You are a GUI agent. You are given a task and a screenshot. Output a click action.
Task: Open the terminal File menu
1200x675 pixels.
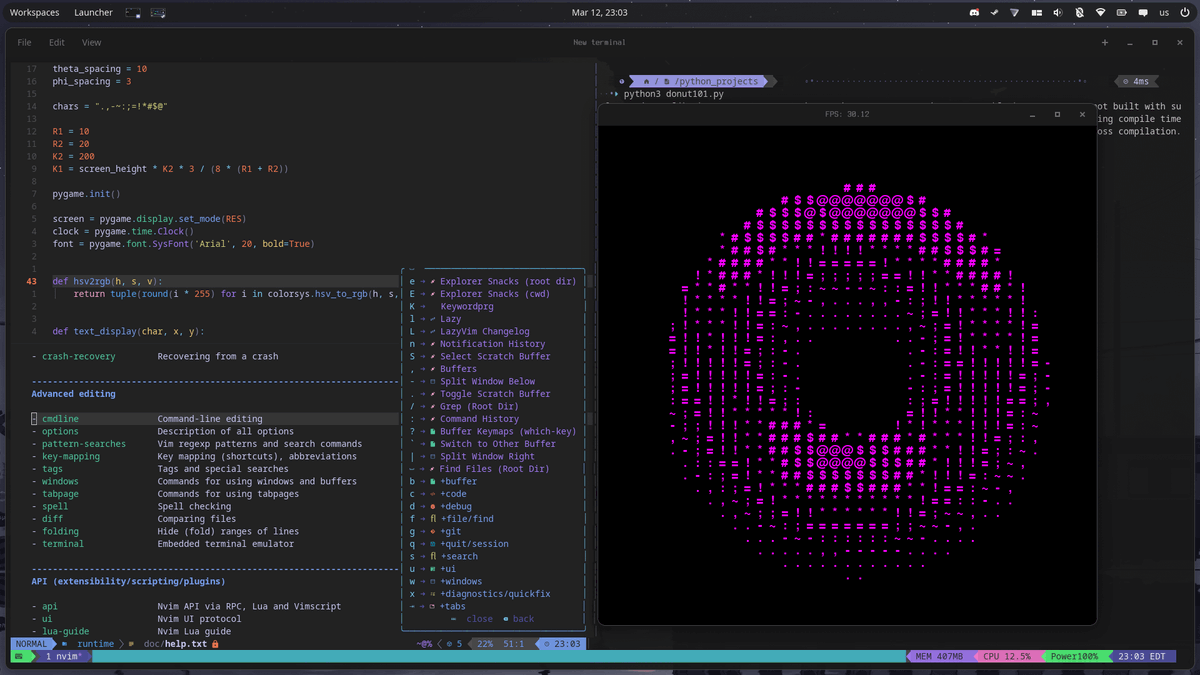point(24,43)
